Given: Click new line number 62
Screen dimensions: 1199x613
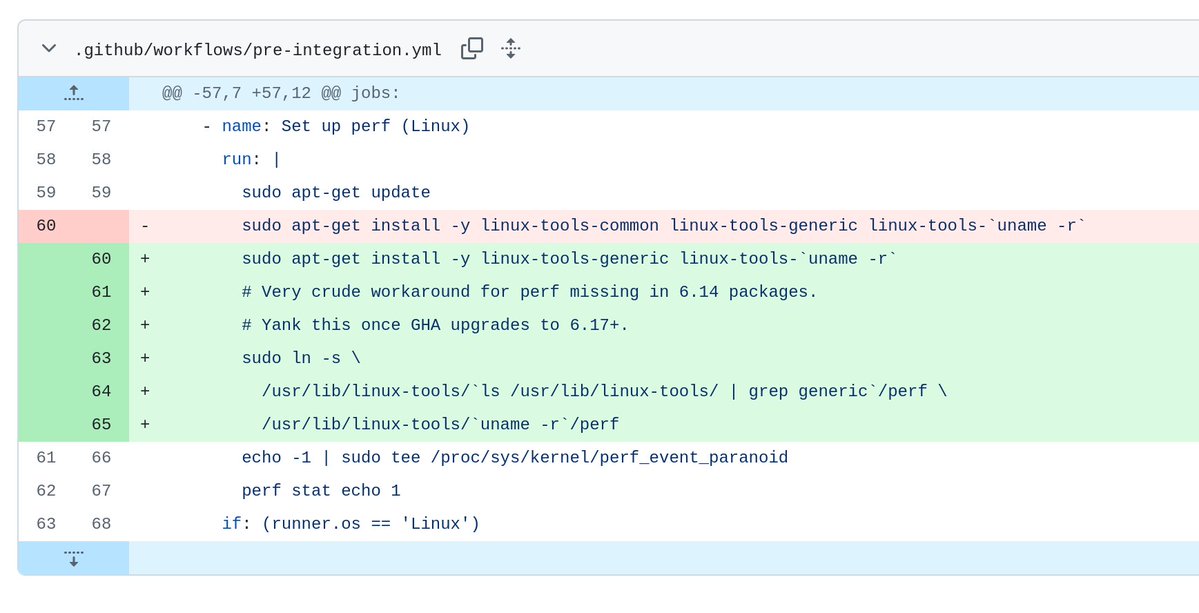Looking at the screenshot, I should 101,325.
